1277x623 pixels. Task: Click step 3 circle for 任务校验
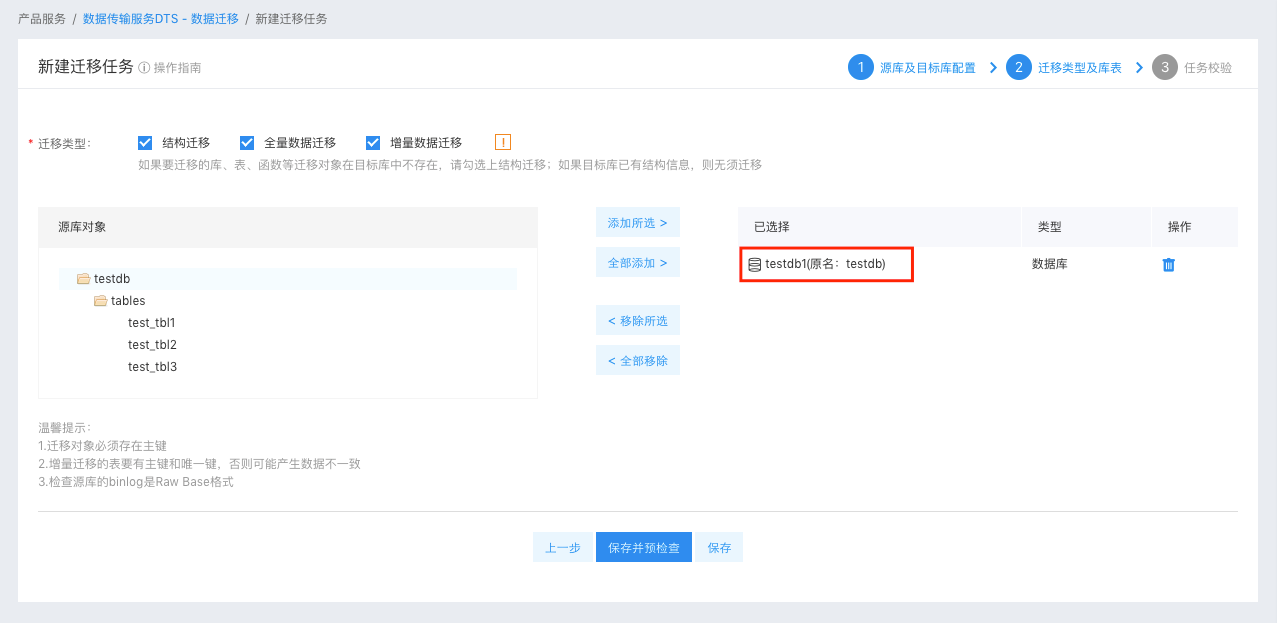point(1164,67)
